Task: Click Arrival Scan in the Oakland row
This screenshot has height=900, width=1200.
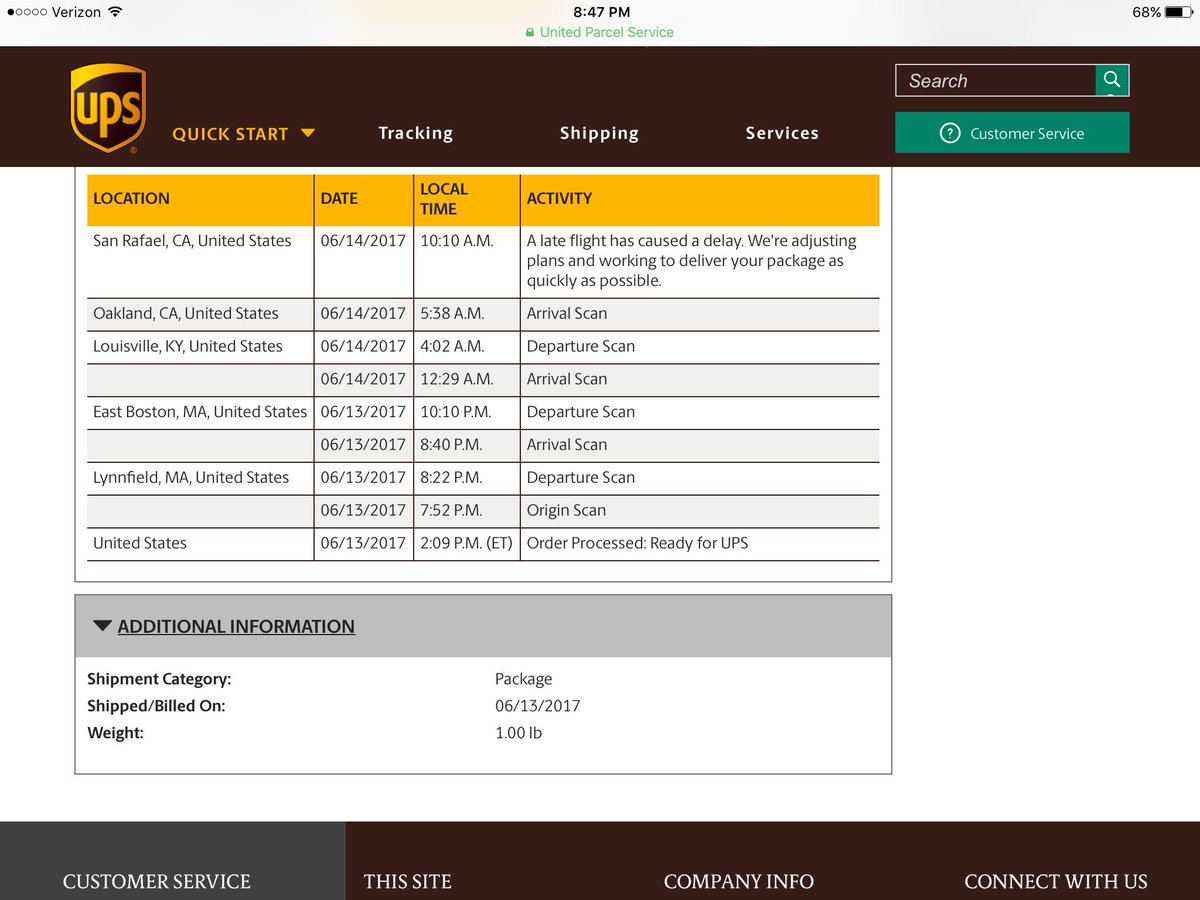Action: tap(567, 313)
